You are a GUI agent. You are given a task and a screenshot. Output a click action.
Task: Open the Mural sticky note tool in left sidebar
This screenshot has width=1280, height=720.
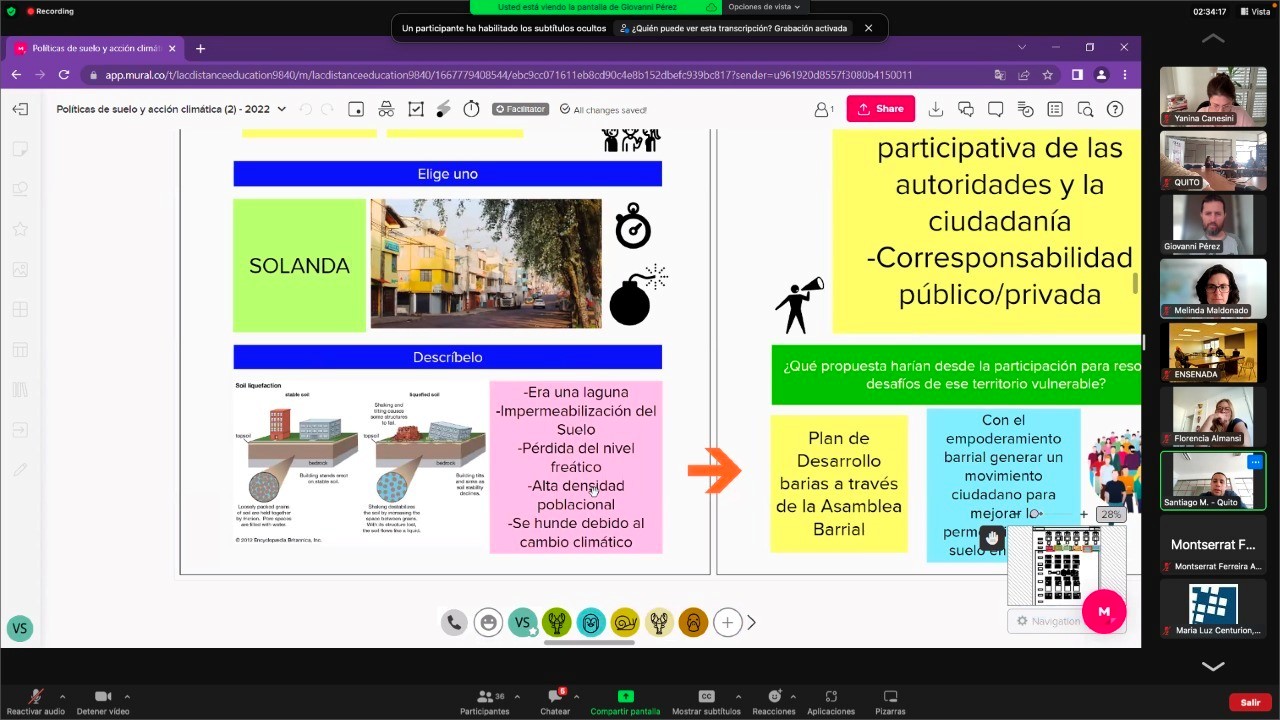tap(20, 149)
